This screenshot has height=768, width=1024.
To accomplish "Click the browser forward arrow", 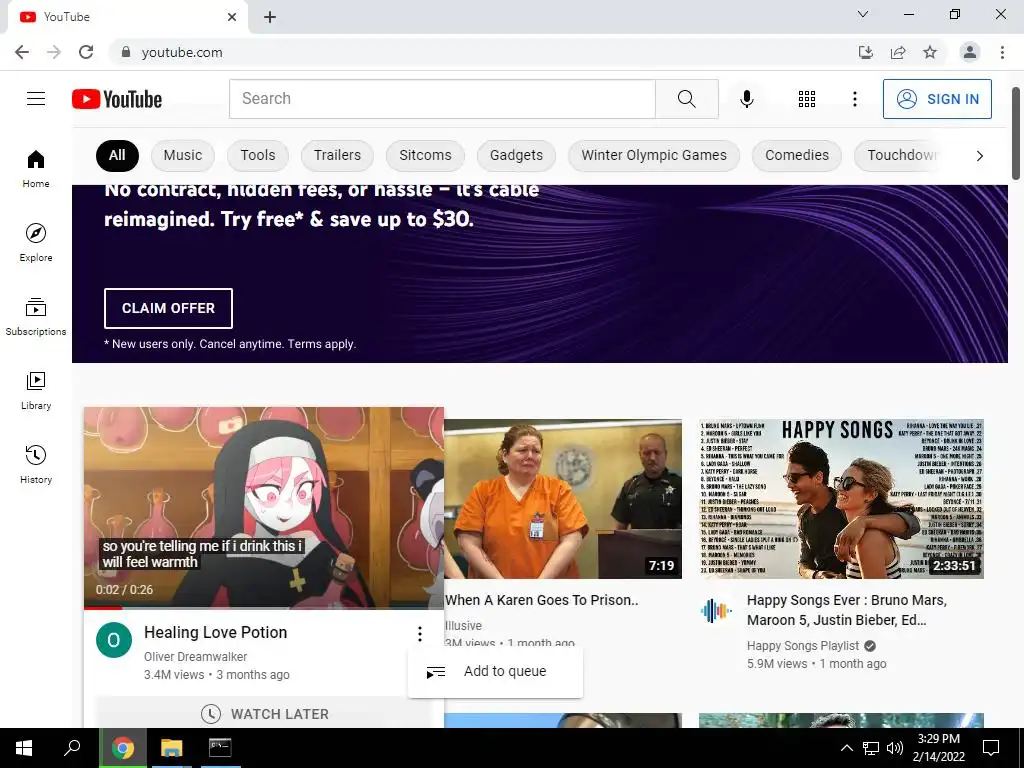I will tap(54, 52).
